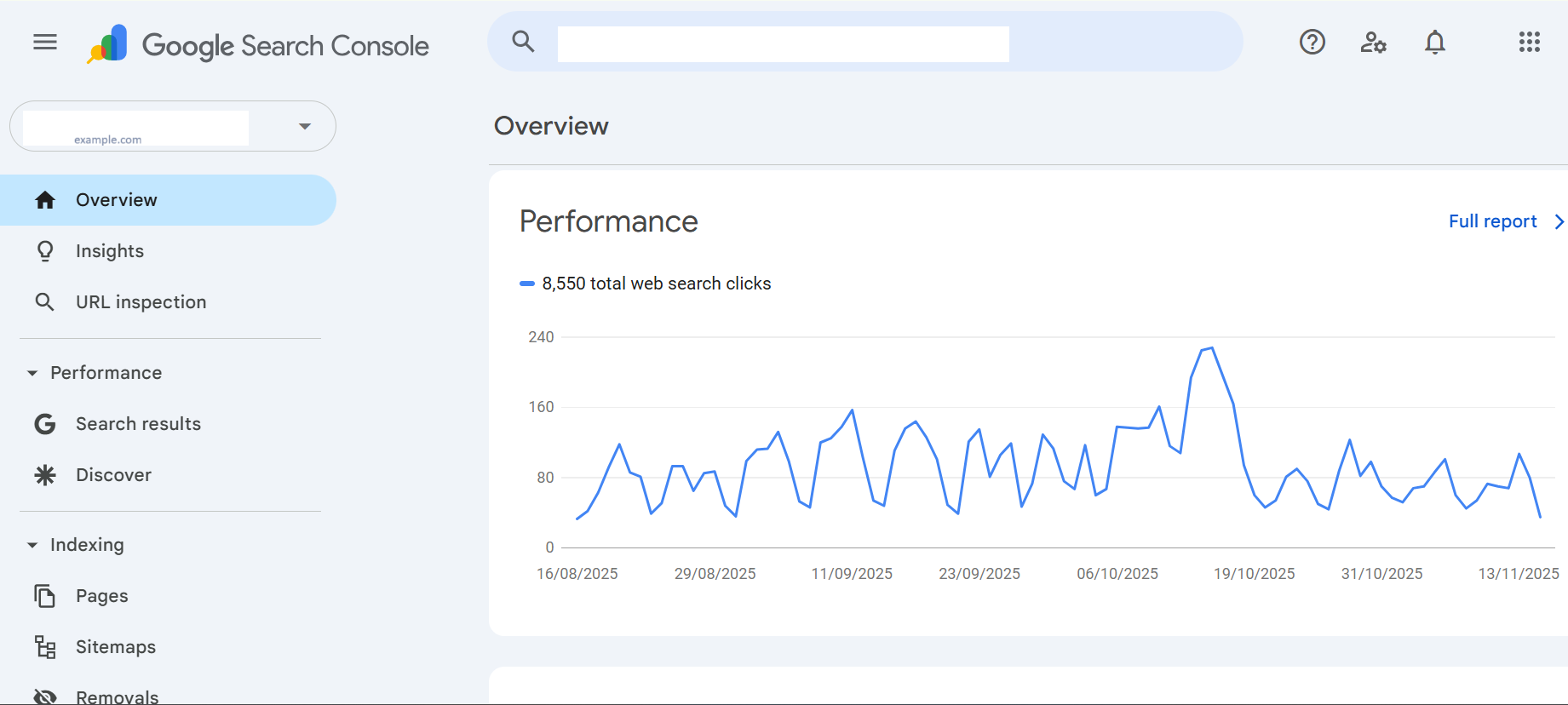Open the Help question mark icon

click(1312, 42)
